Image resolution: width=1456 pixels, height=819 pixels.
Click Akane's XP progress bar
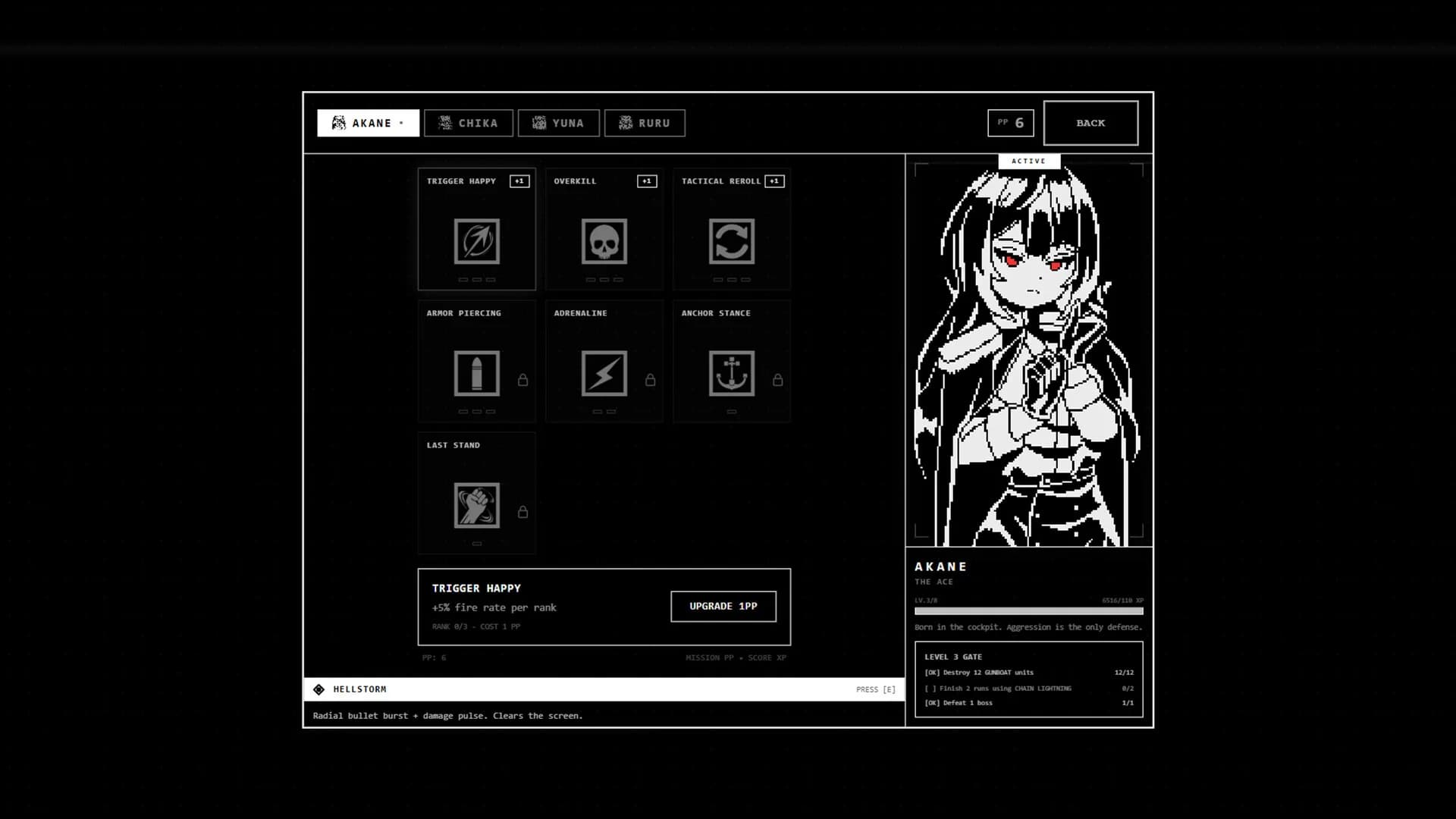click(1028, 610)
